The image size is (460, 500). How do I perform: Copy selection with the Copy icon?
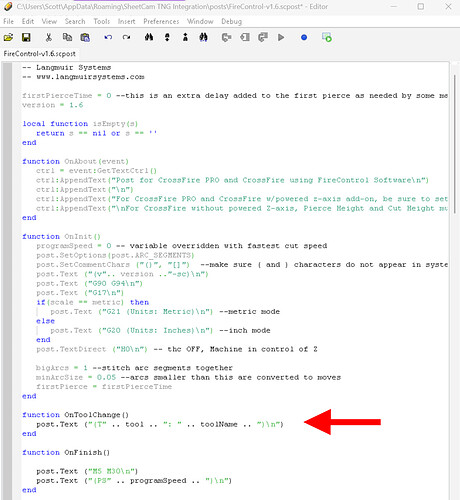coord(67,37)
